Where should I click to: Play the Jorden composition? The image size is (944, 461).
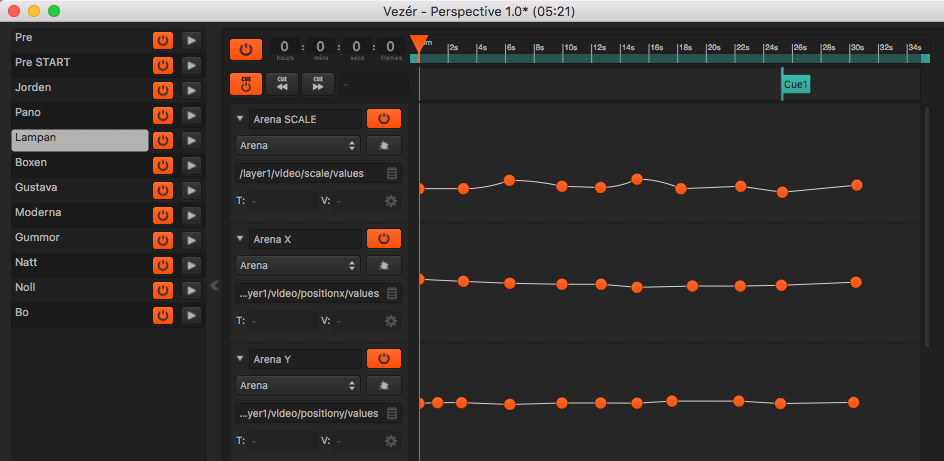pos(191,90)
